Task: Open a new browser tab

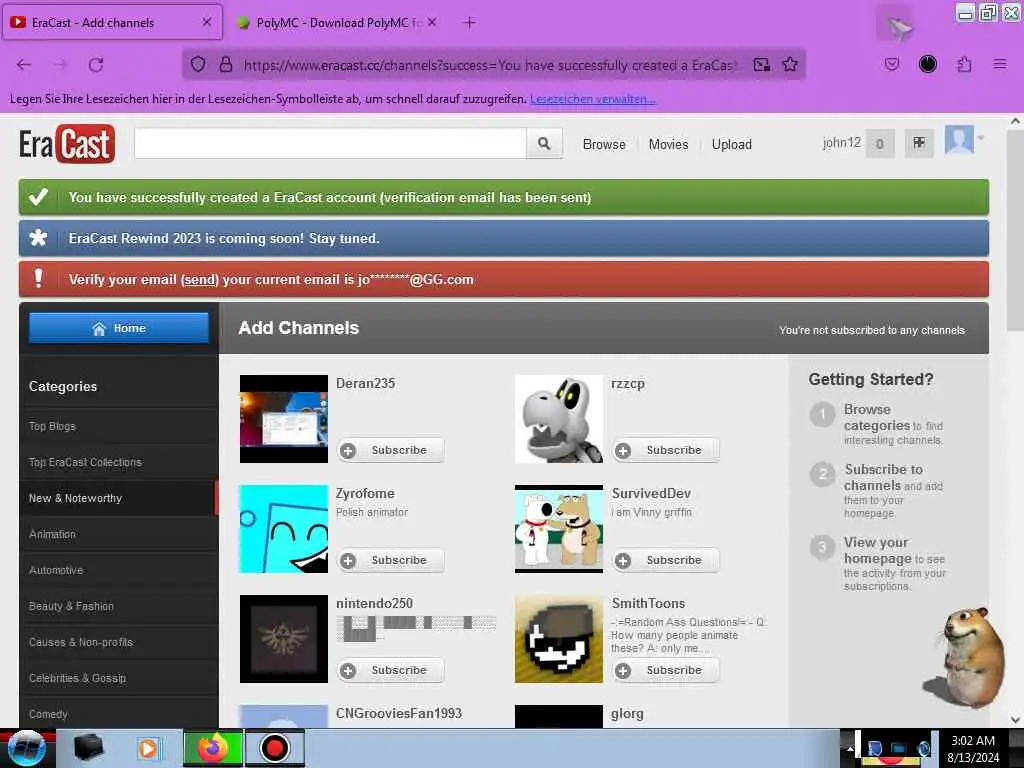Action: click(x=469, y=23)
